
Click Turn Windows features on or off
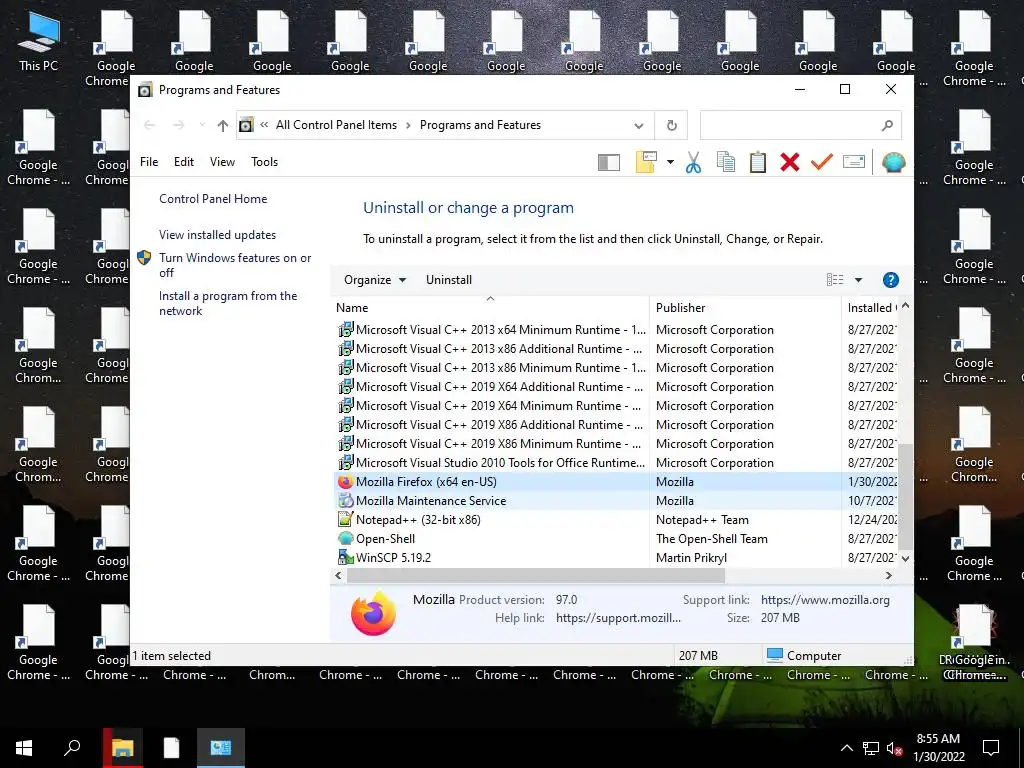[x=235, y=265]
